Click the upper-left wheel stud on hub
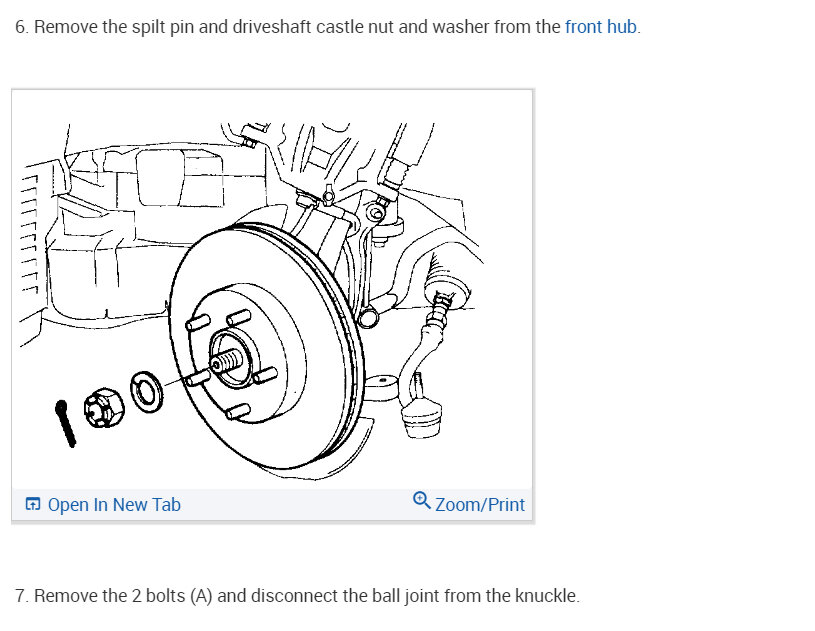The width and height of the screenshot is (815, 631). [x=198, y=322]
